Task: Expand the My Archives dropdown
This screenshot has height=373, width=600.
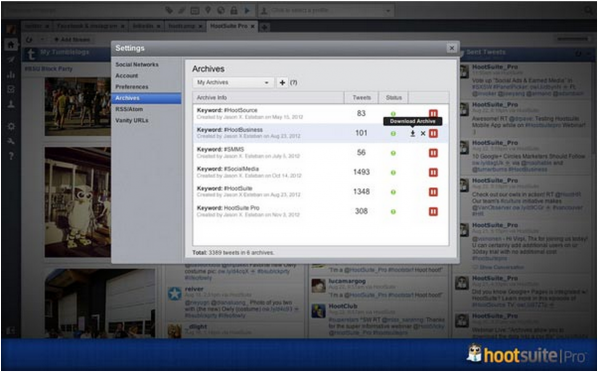Action: coord(233,83)
